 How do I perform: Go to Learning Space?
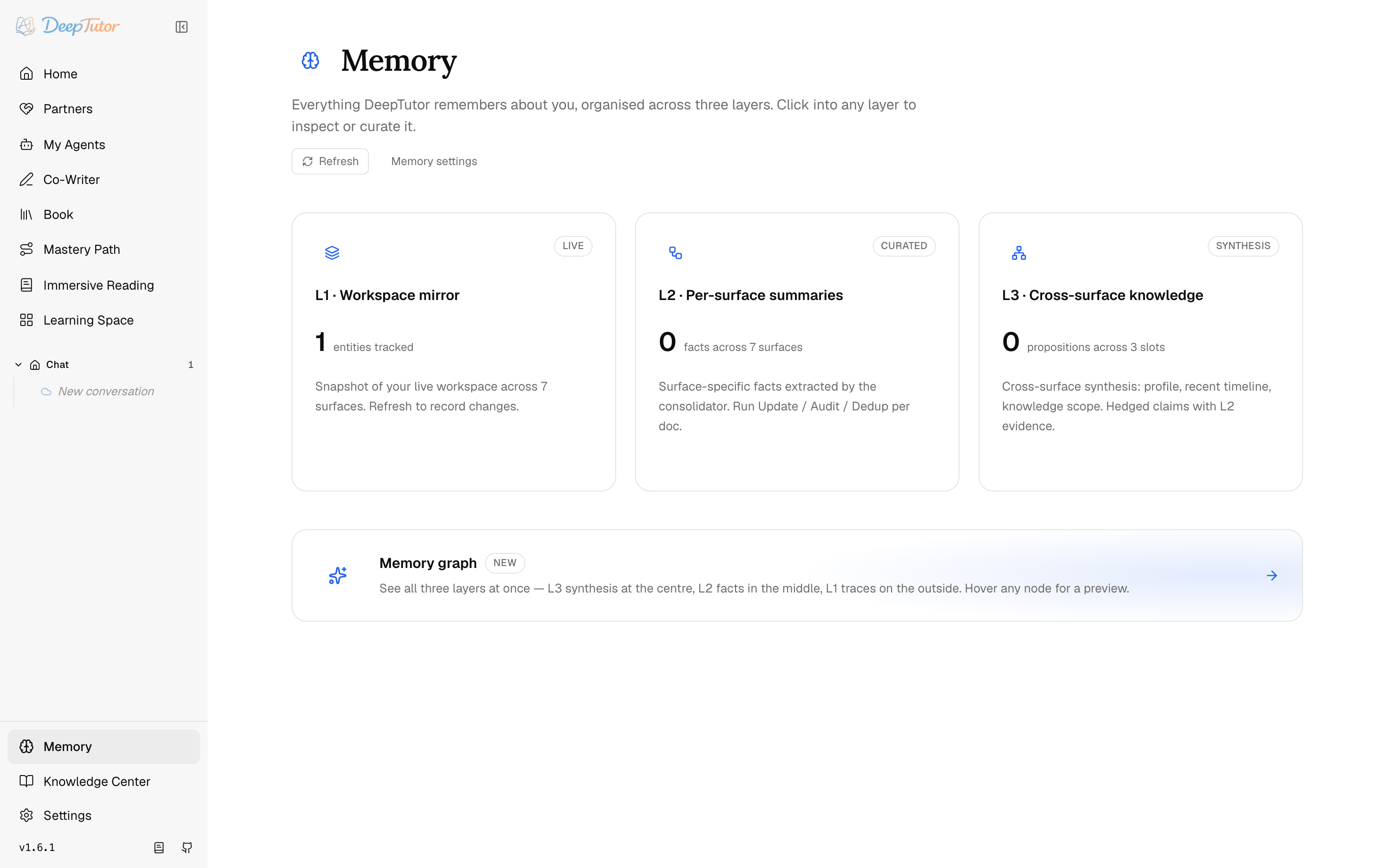click(x=103, y=320)
